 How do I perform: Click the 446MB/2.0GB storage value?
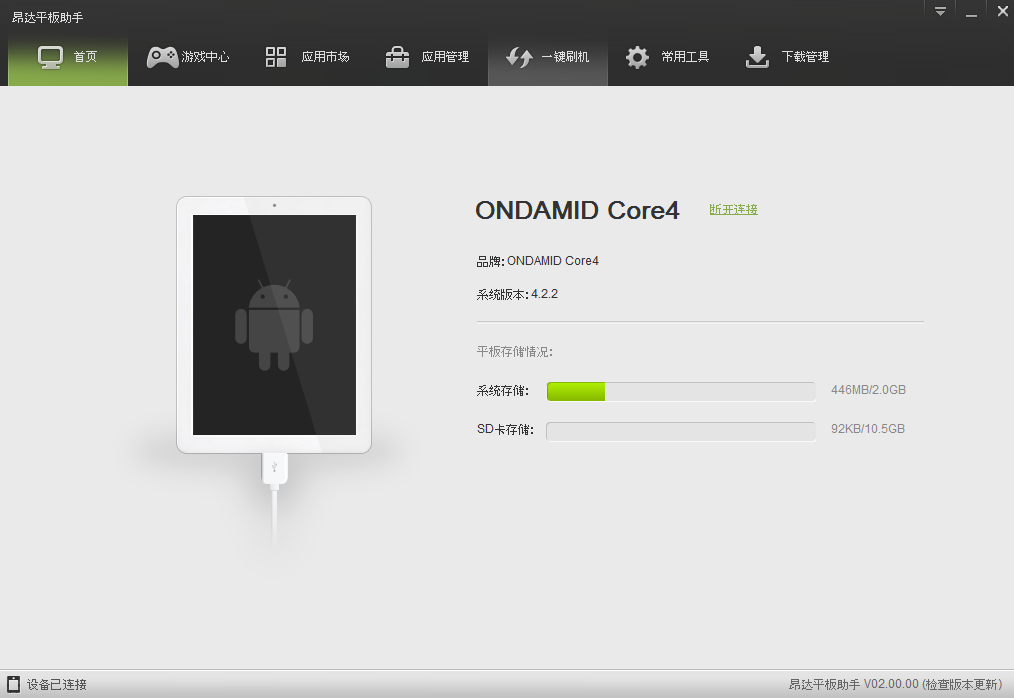[x=868, y=390]
